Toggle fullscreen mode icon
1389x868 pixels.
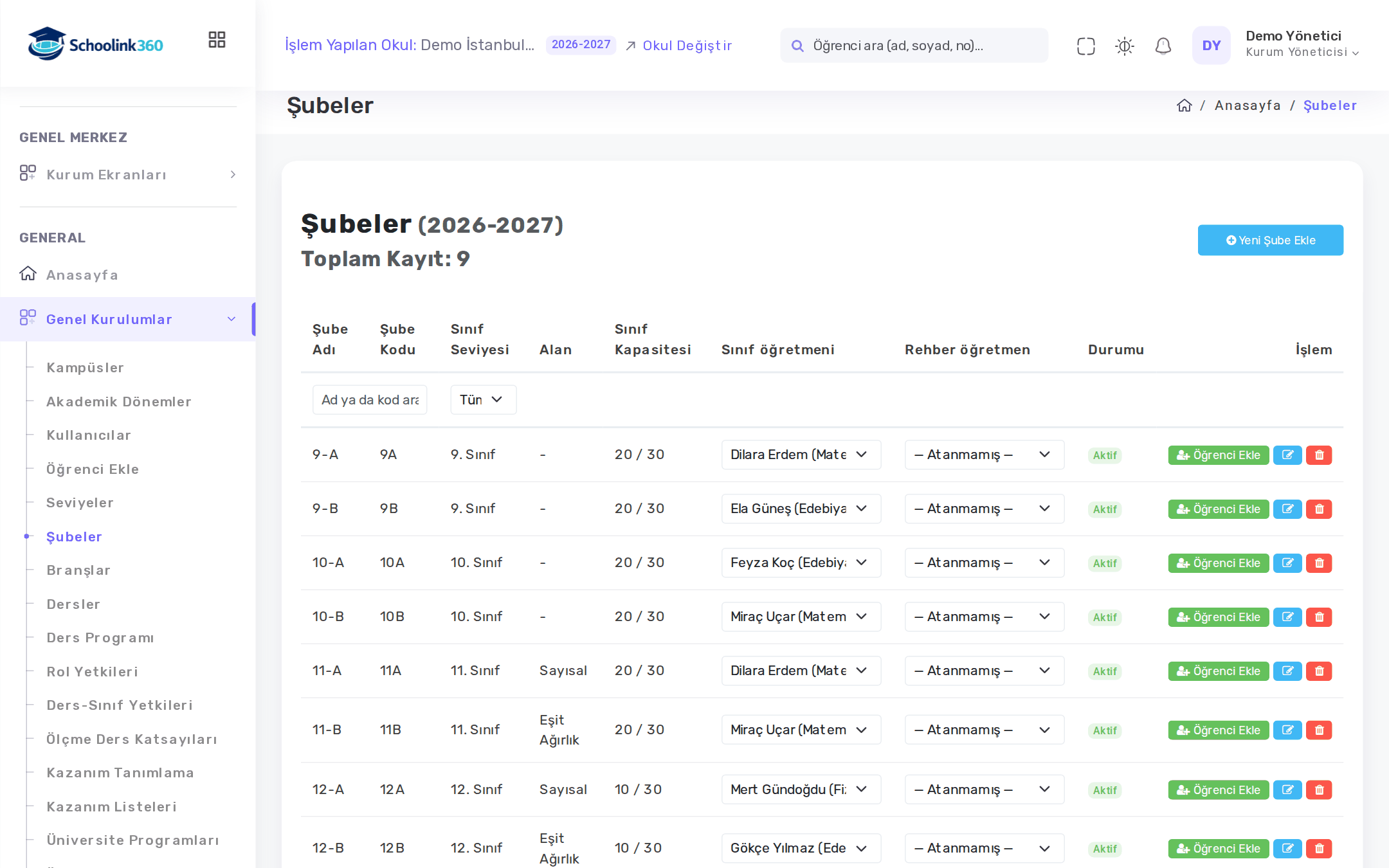click(x=1085, y=46)
